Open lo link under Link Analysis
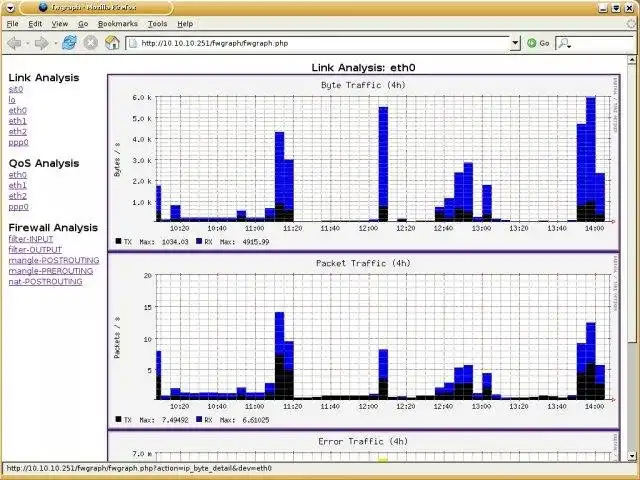The width and height of the screenshot is (640, 480). tap(12, 100)
